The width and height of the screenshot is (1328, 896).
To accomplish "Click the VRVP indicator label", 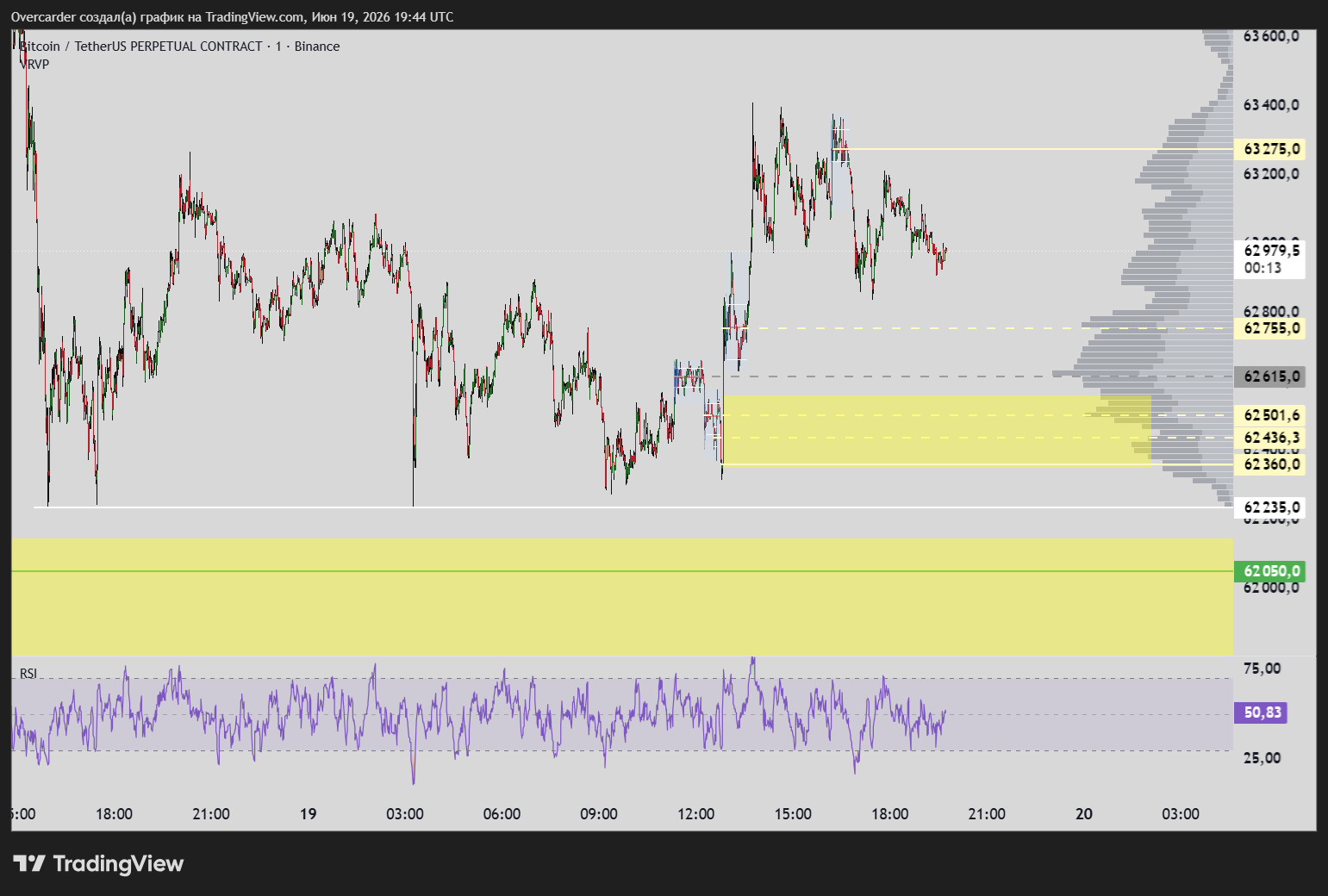I will (34, 64).
